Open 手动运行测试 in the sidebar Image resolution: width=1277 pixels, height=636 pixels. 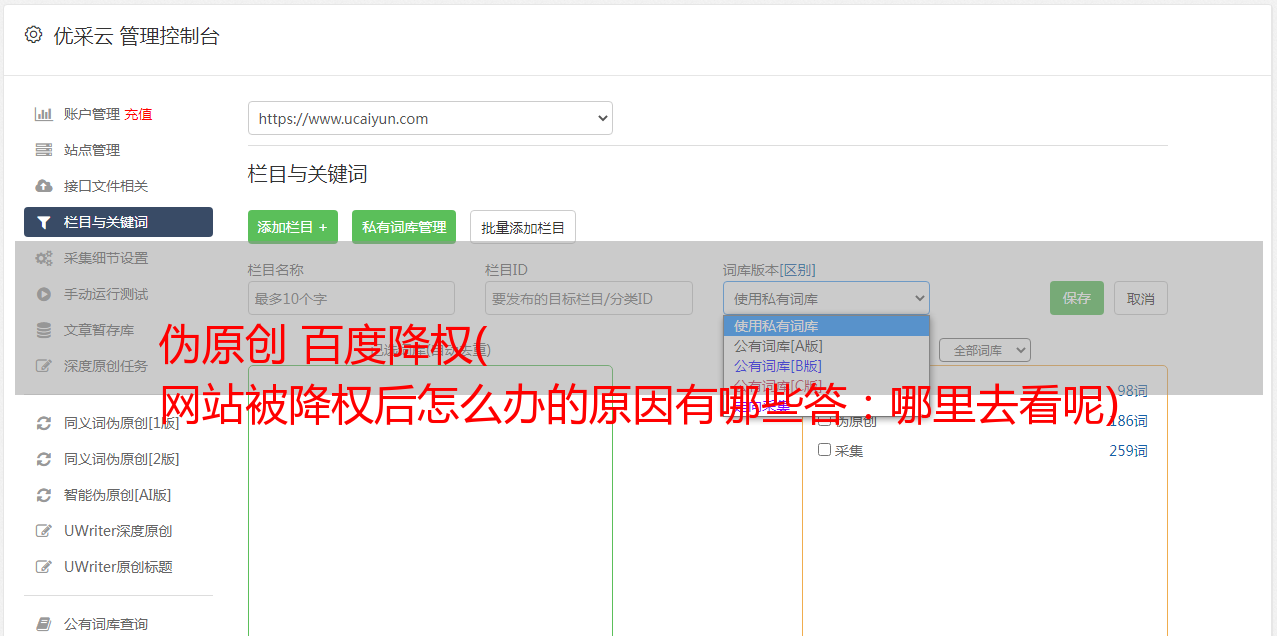[106, 294]
